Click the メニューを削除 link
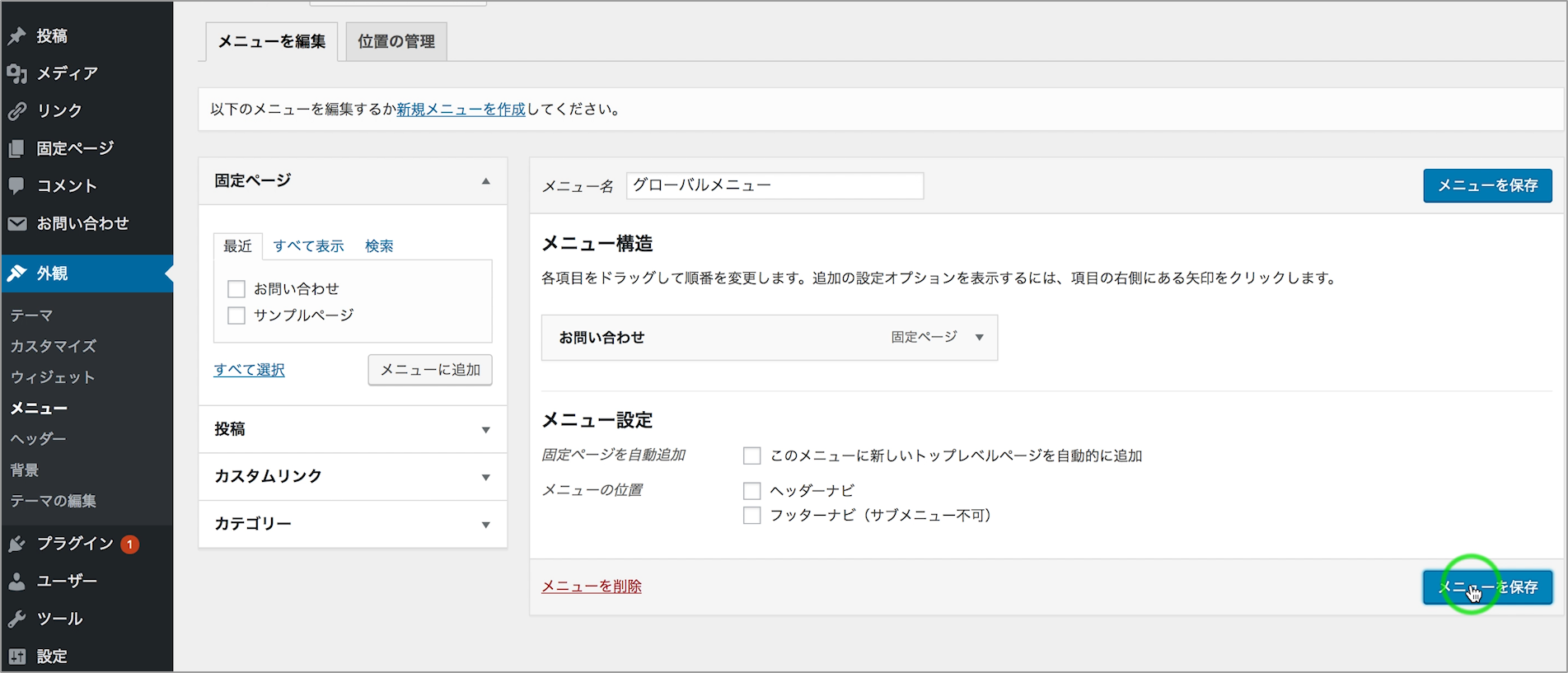The image size is (1568, 673). [592, 587]
